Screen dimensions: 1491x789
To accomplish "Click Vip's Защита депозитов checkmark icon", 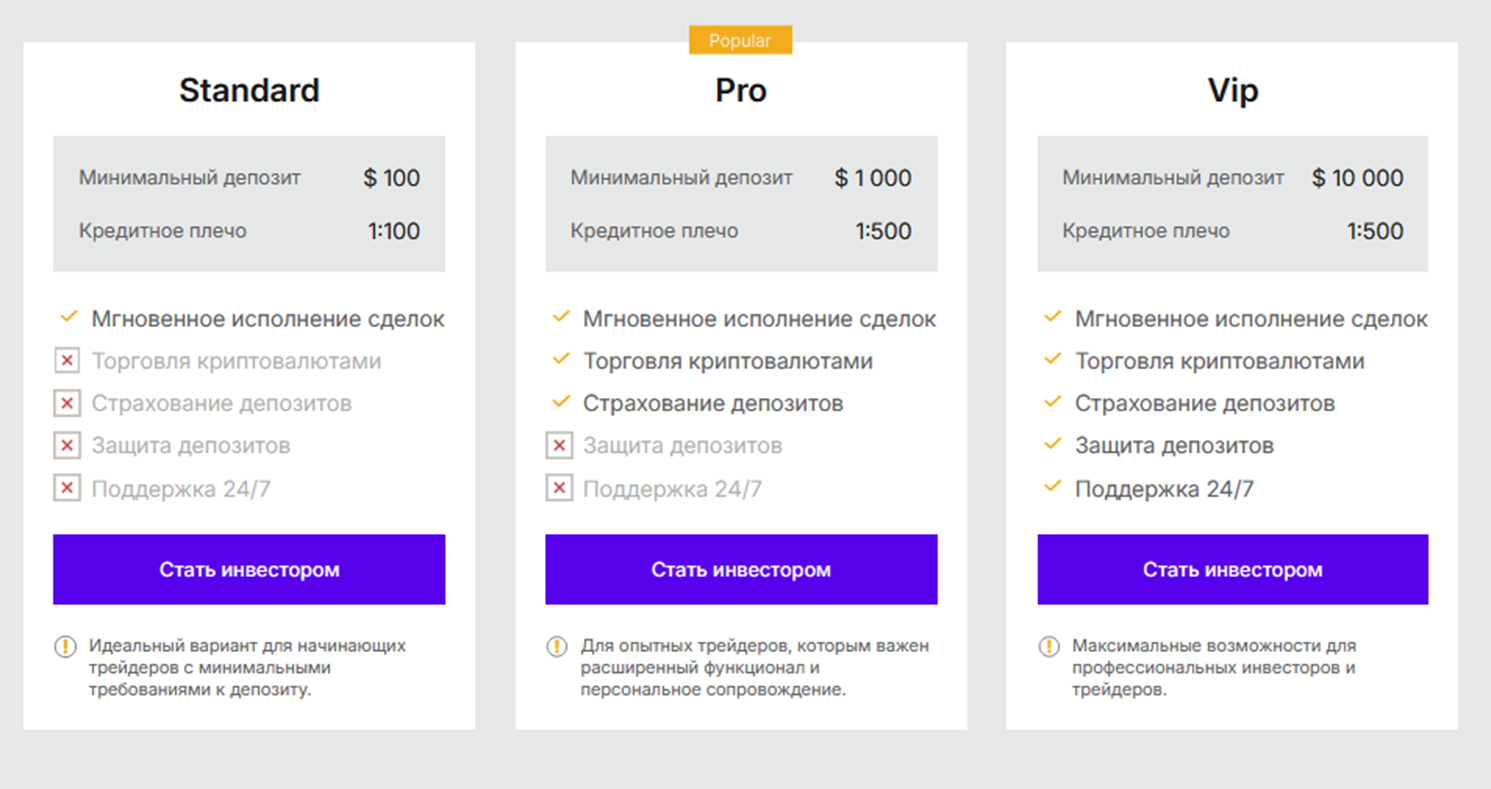I will pos(1052,444).
